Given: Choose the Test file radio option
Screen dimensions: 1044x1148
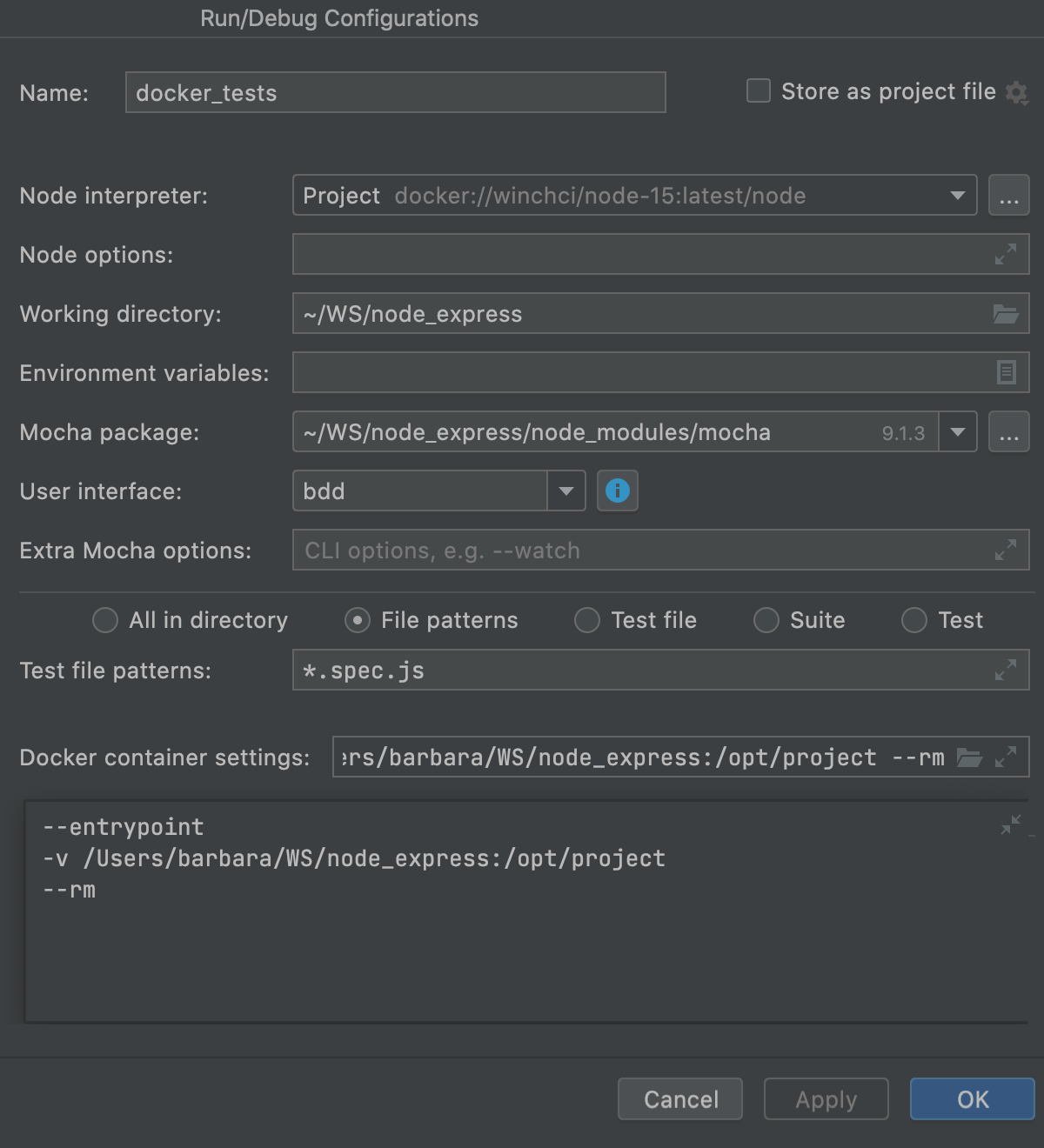Looking at the screenshot, I should 587,620.
